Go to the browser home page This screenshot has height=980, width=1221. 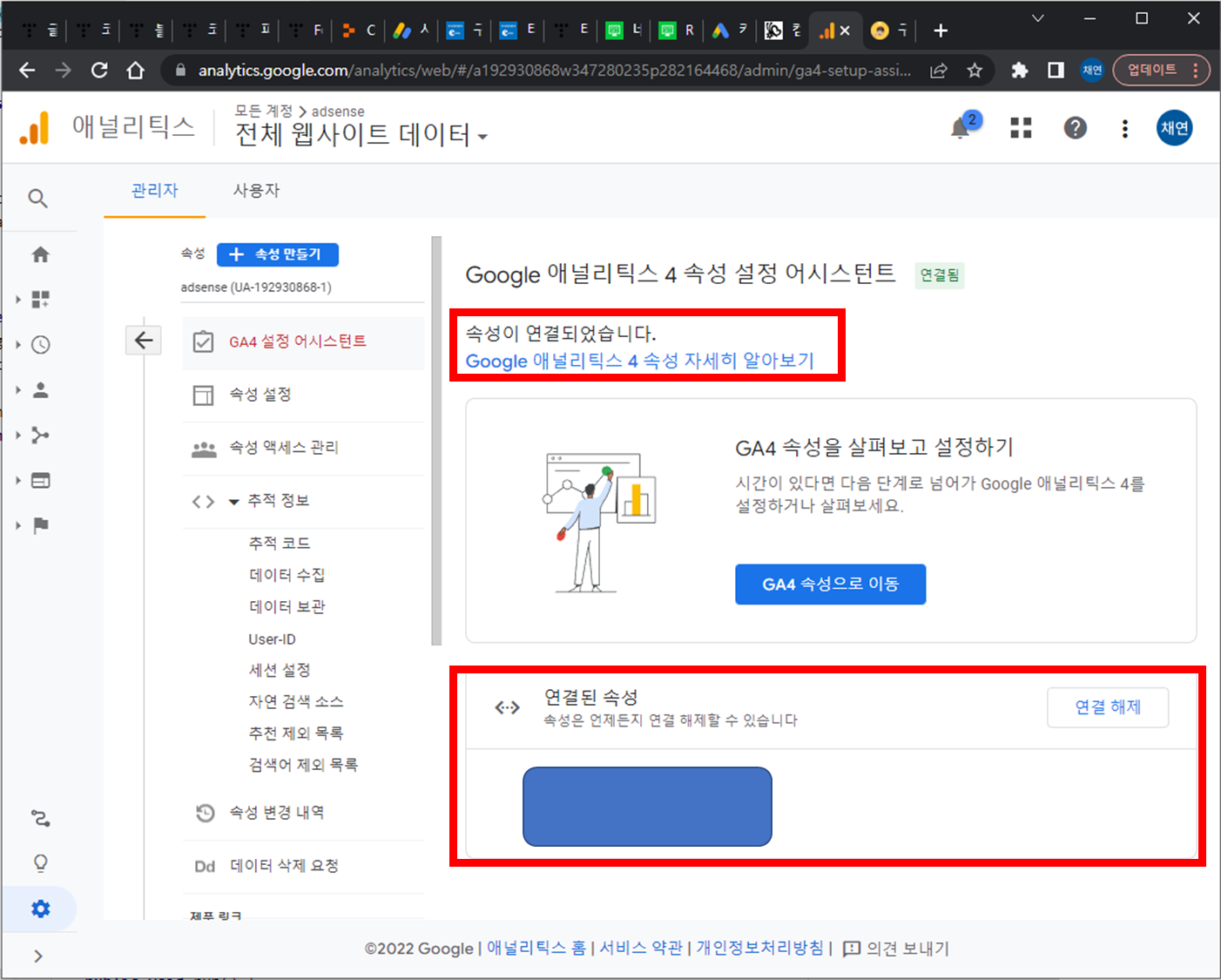[135, 71]
